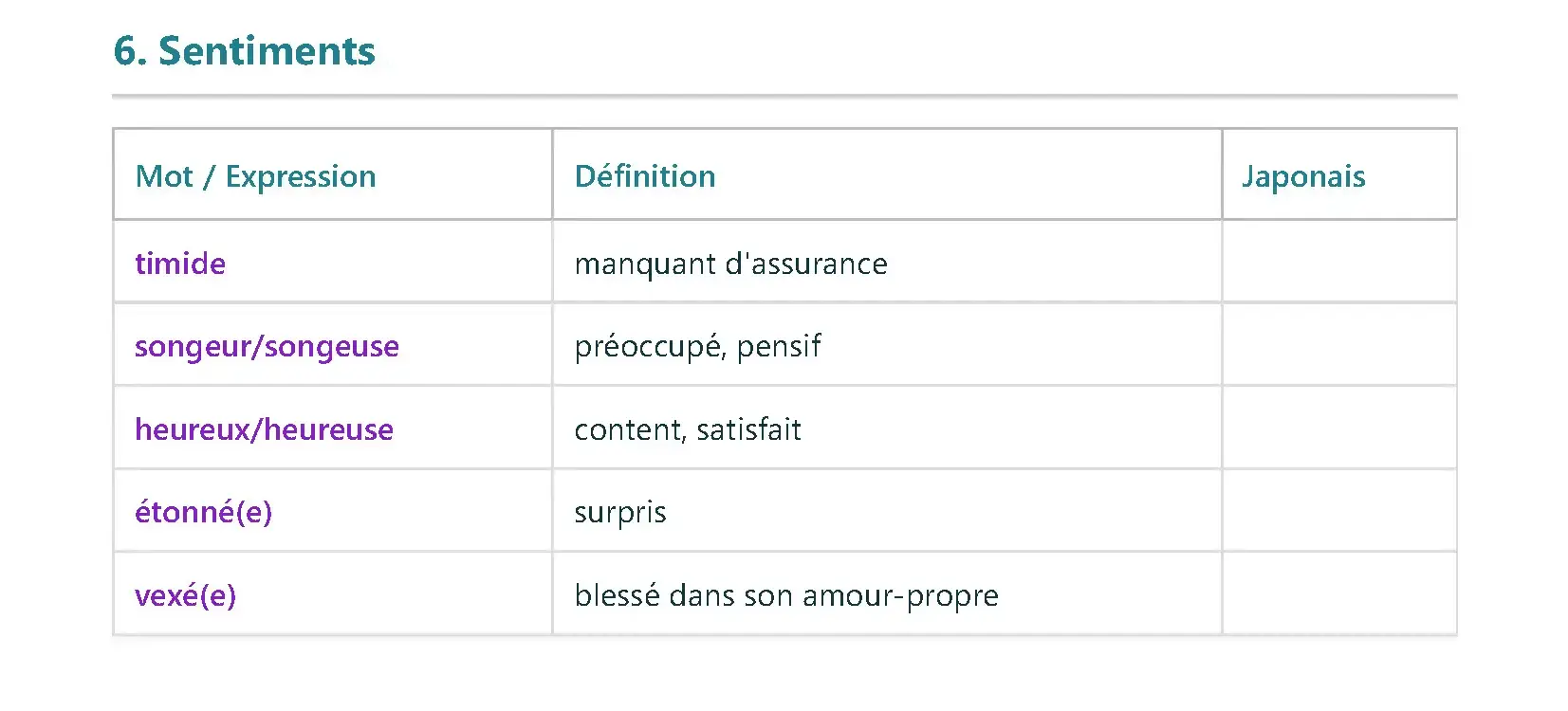1568x711 pixels.
Task: Select the "songeur/songeuse" vocabulary entry
Action: click(267, 347)
